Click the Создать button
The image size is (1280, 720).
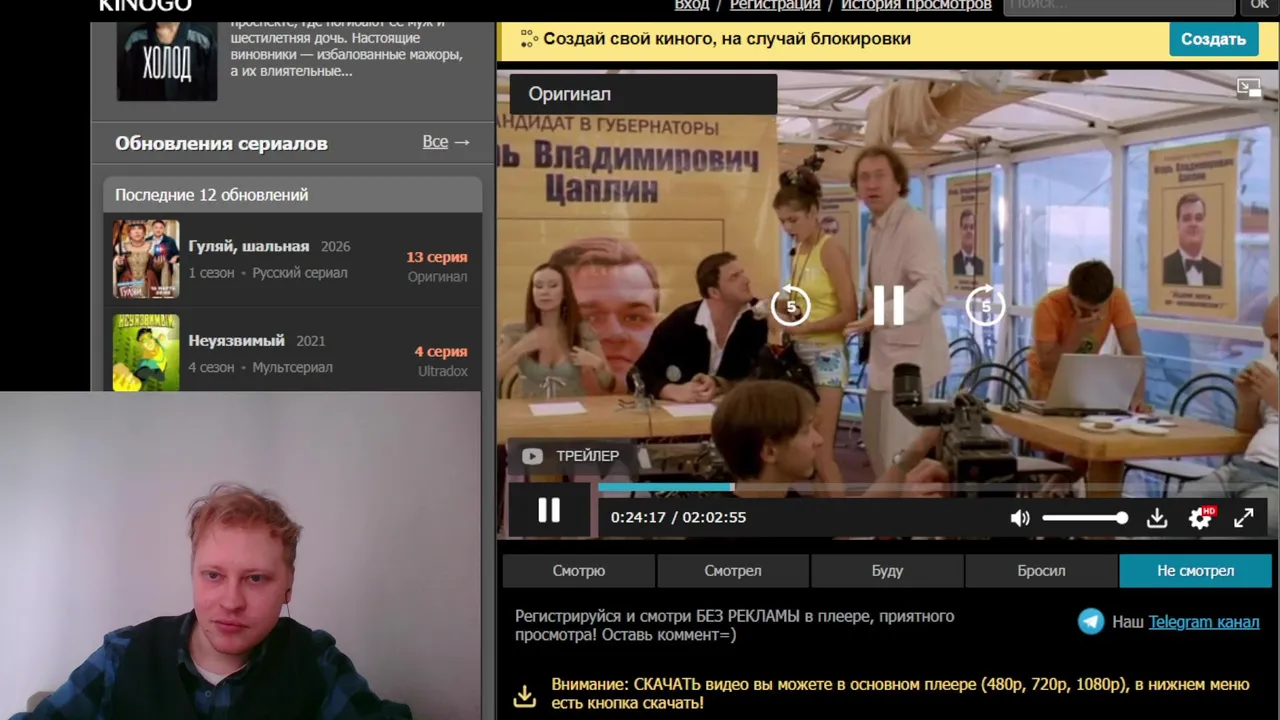pos(1213,39)
